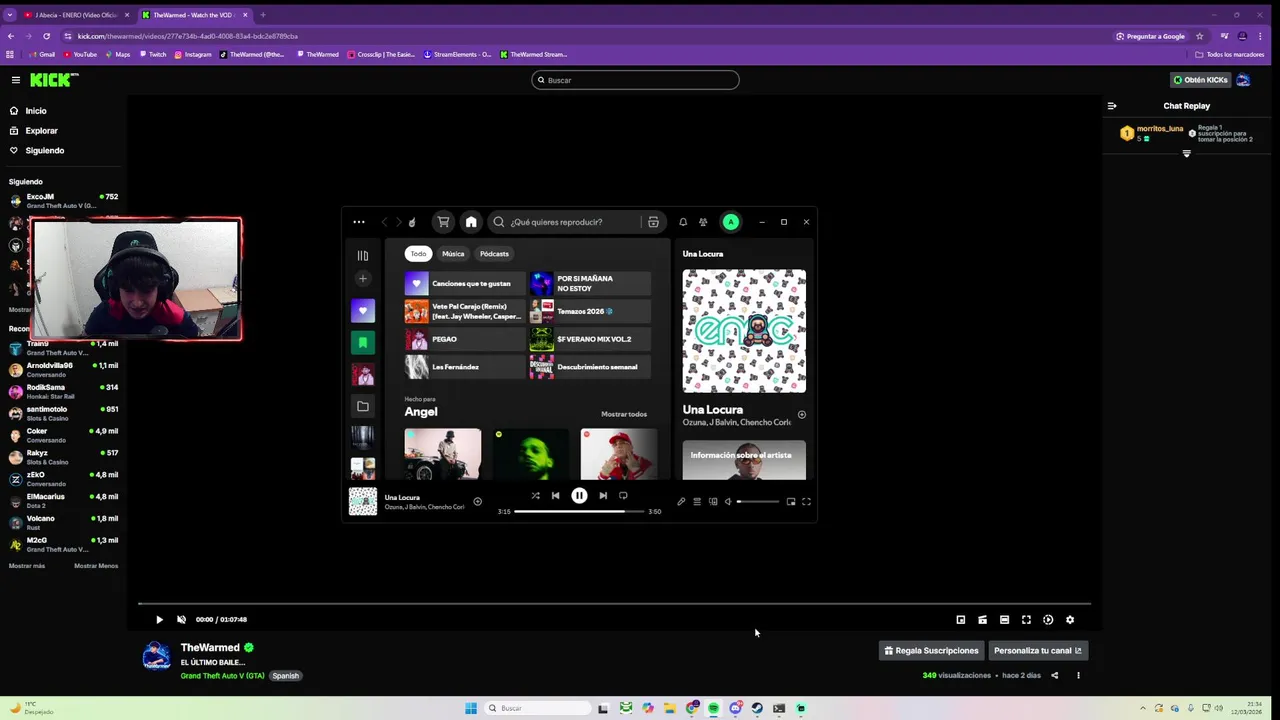Open the Gmail bookmark
The height and width of the screenshot is (720, 1280).
coord(42,54)
